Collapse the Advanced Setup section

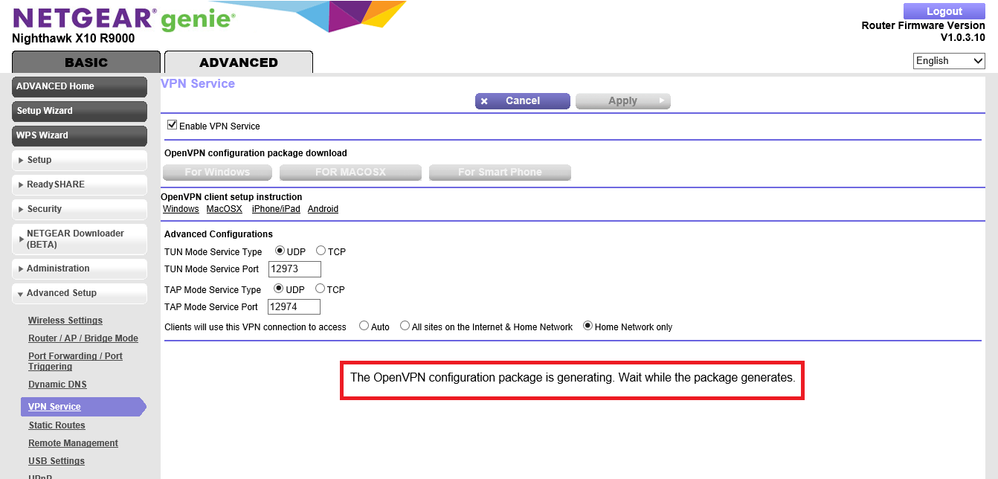(x=80, y=293)
